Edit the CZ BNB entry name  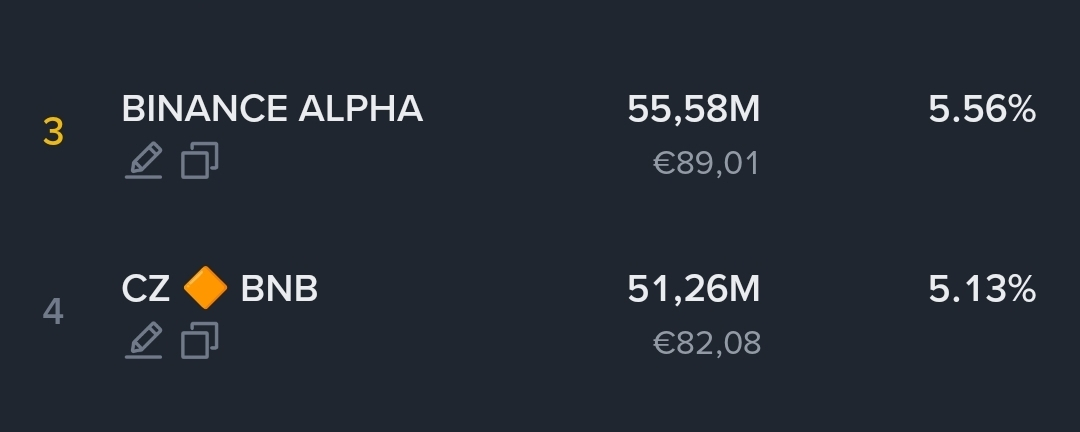point(143,340)
